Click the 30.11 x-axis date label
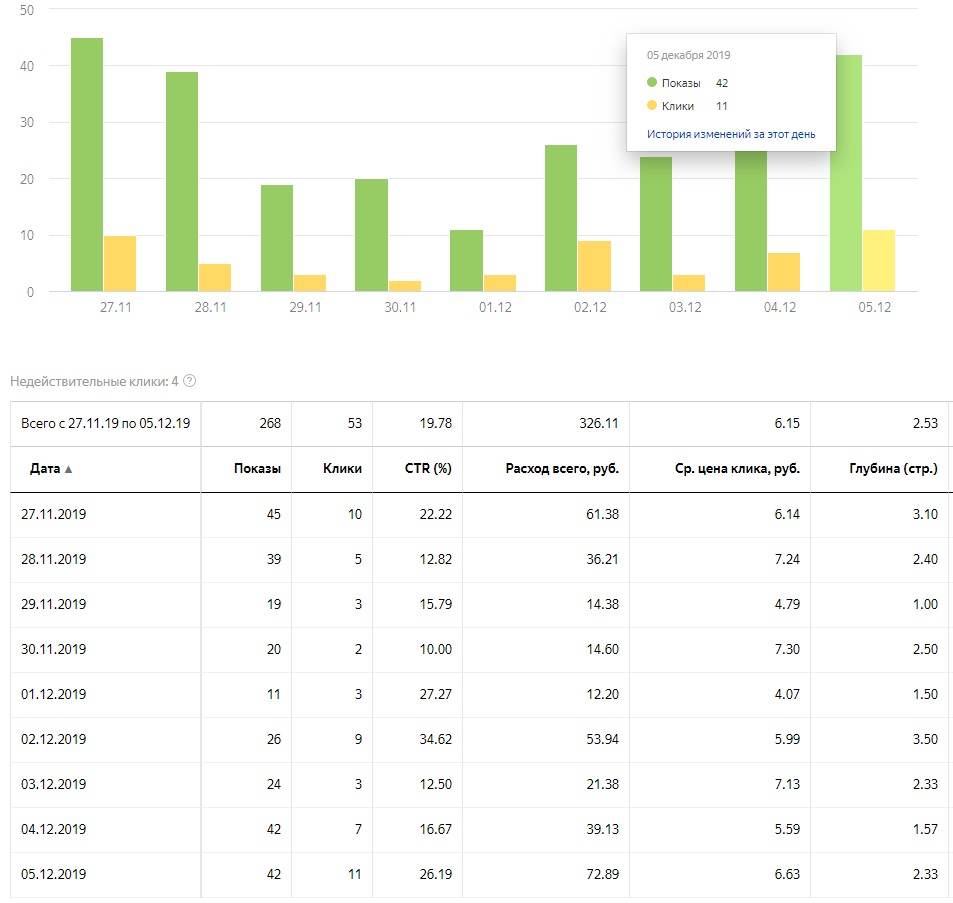Image resolution: width=953 pixels, height=903 pixels. point(400,307)
